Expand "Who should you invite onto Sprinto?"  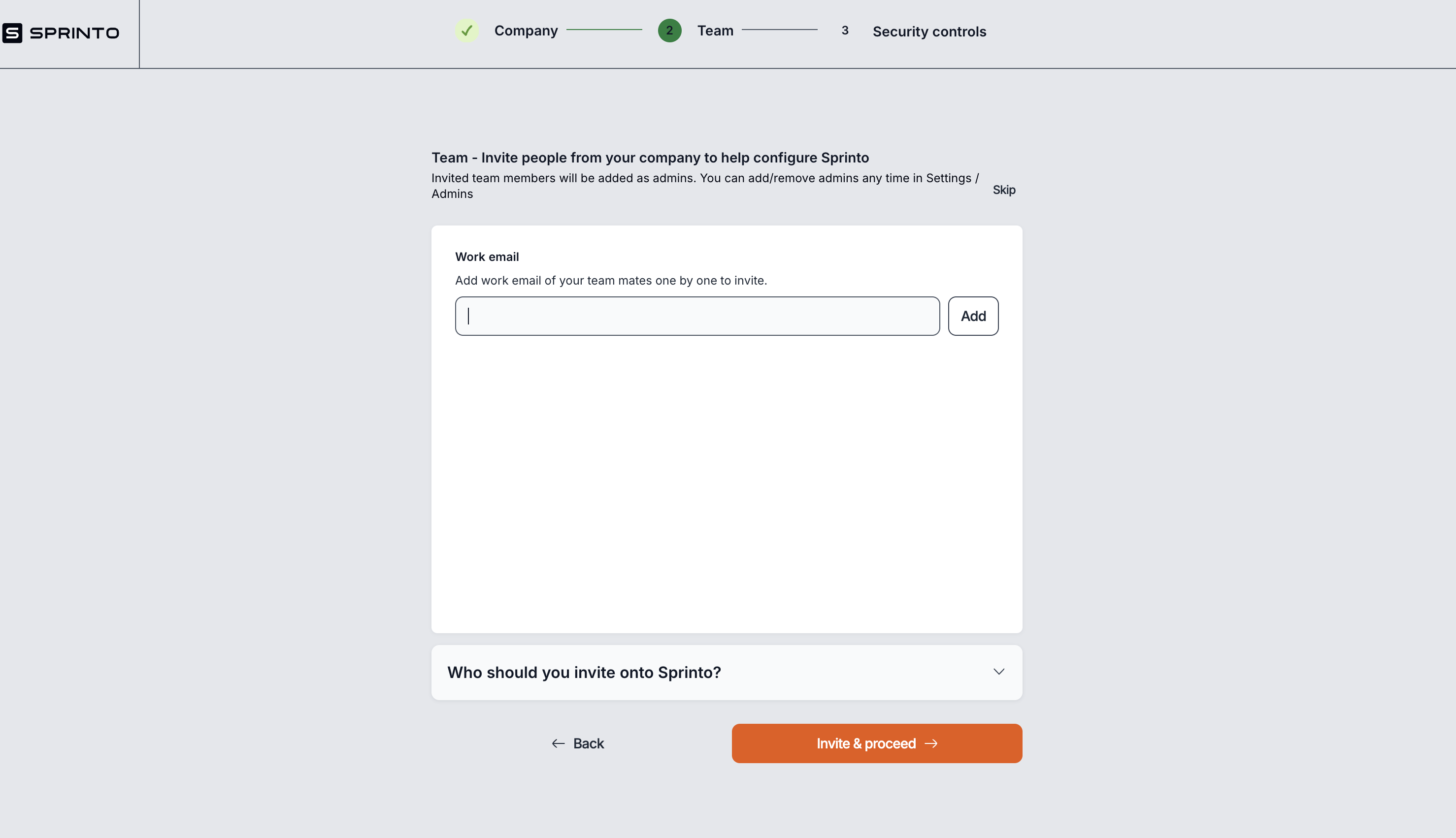[x=584, y=672]
